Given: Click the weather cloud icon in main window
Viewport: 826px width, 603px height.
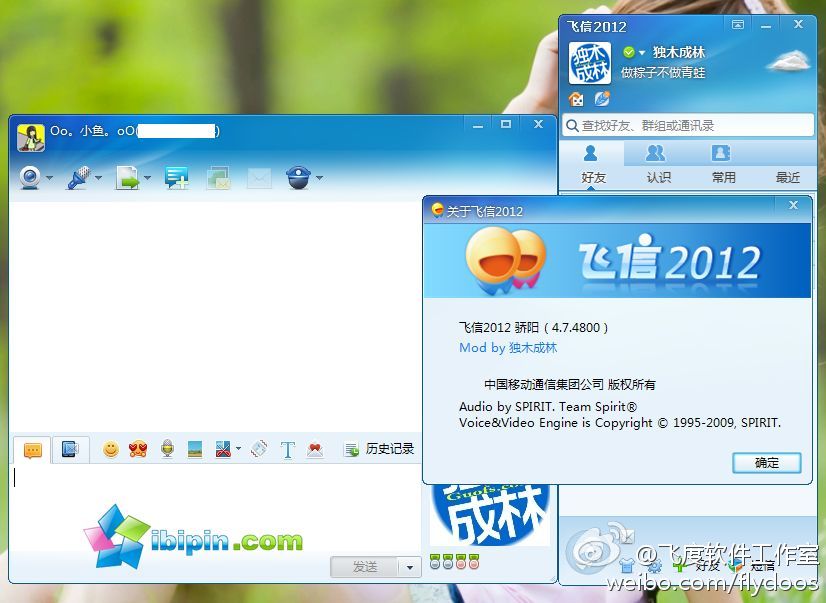Looking at the screenshot, I should coord(789,61).
